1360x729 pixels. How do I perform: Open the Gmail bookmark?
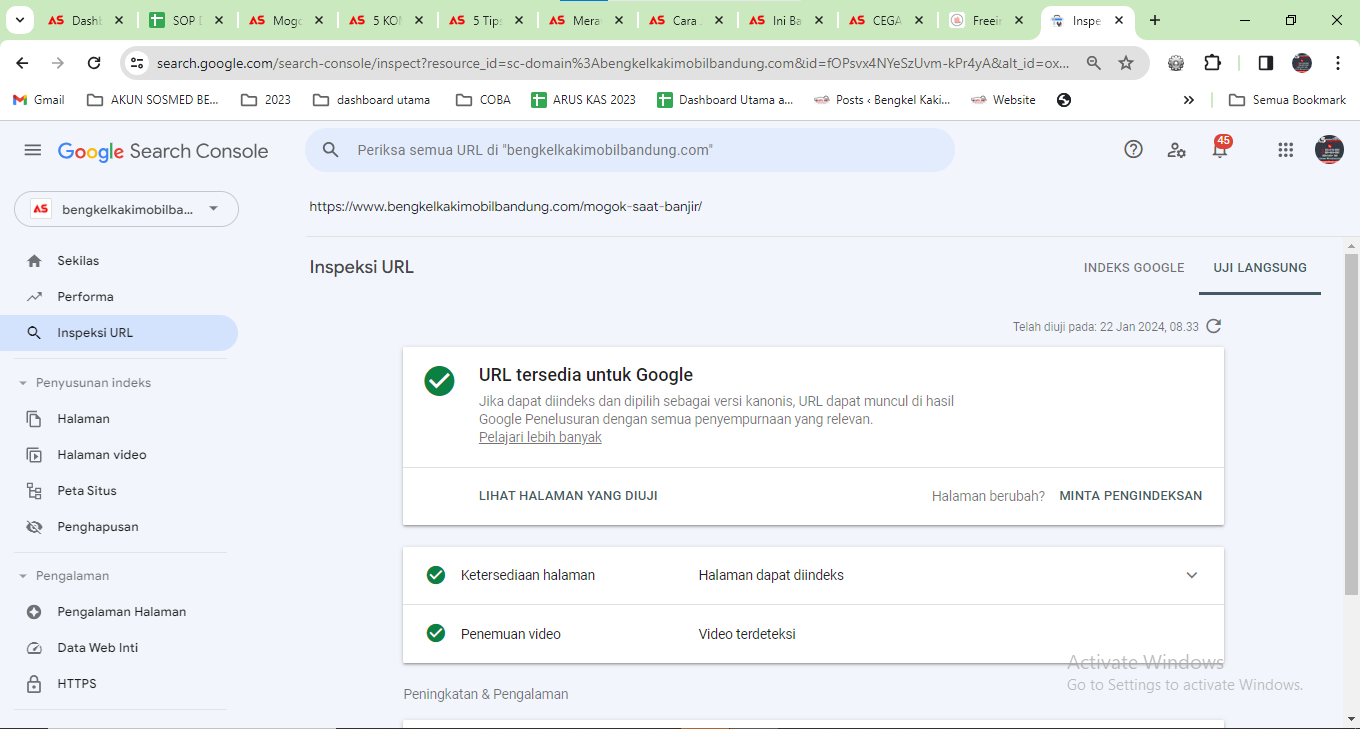[38, 100]
